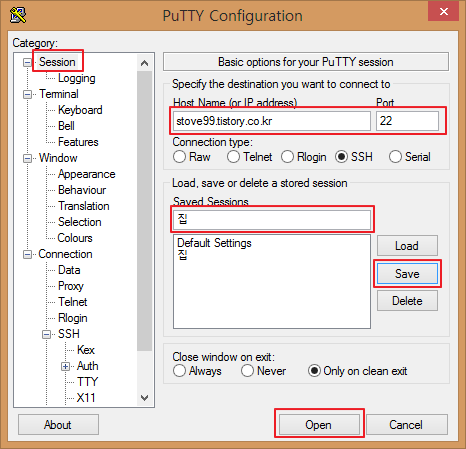Select the SSH category in tree

pos(69,334)
